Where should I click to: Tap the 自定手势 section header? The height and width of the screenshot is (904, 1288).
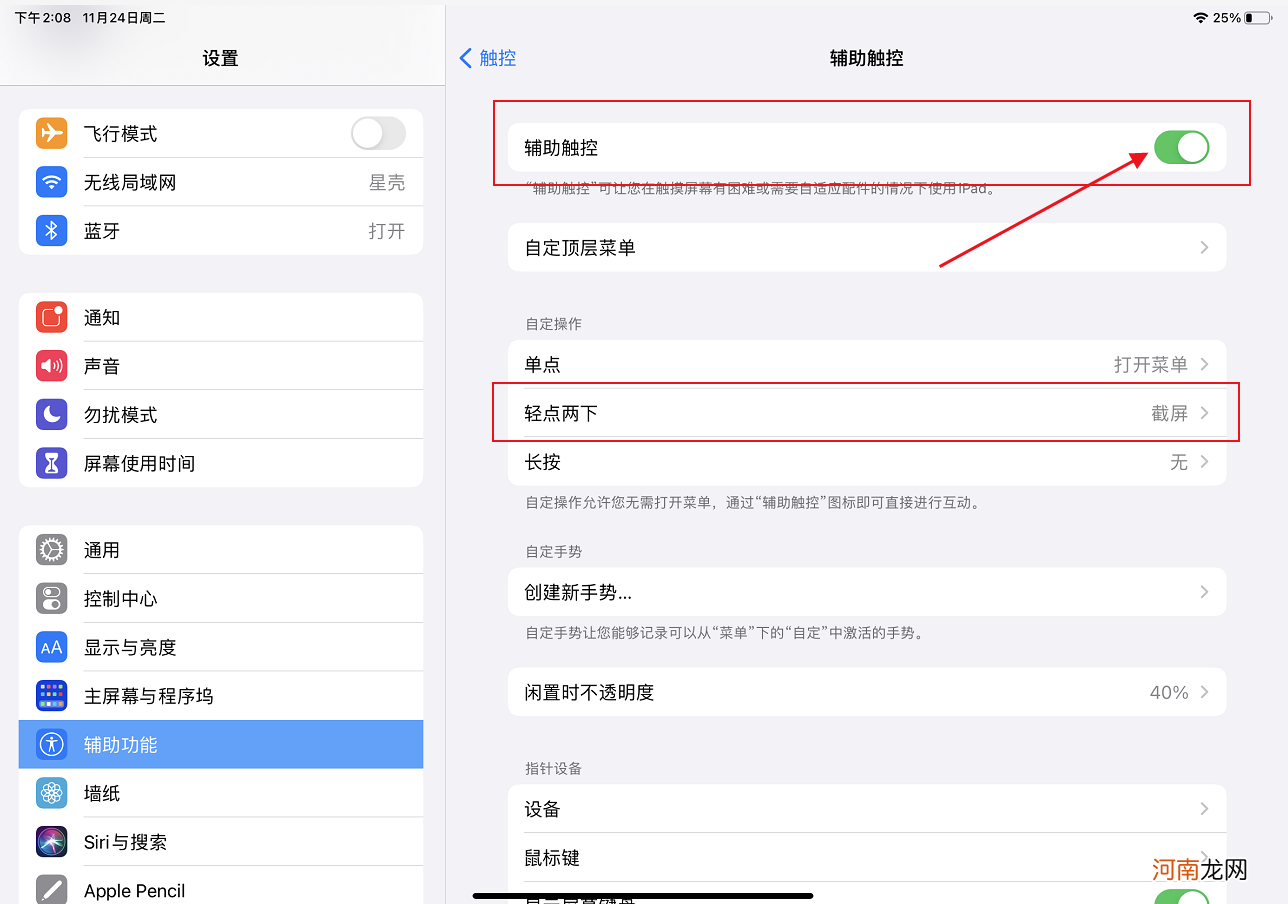coord(554,551)
